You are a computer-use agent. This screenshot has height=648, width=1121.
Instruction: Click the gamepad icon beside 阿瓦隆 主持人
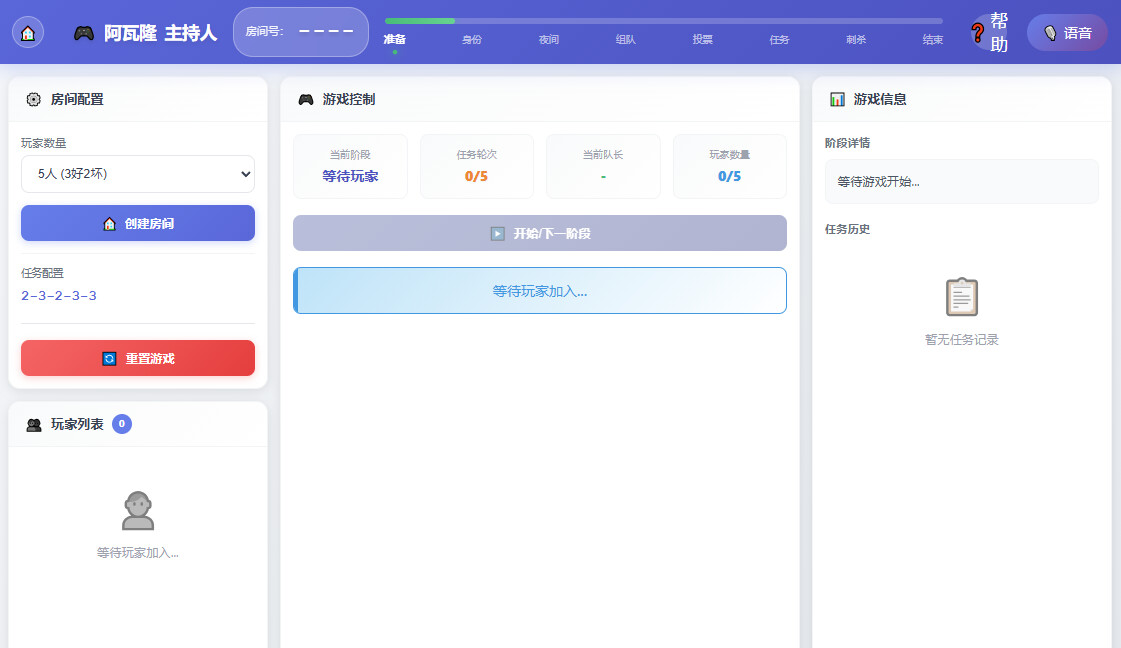point(84,33)
